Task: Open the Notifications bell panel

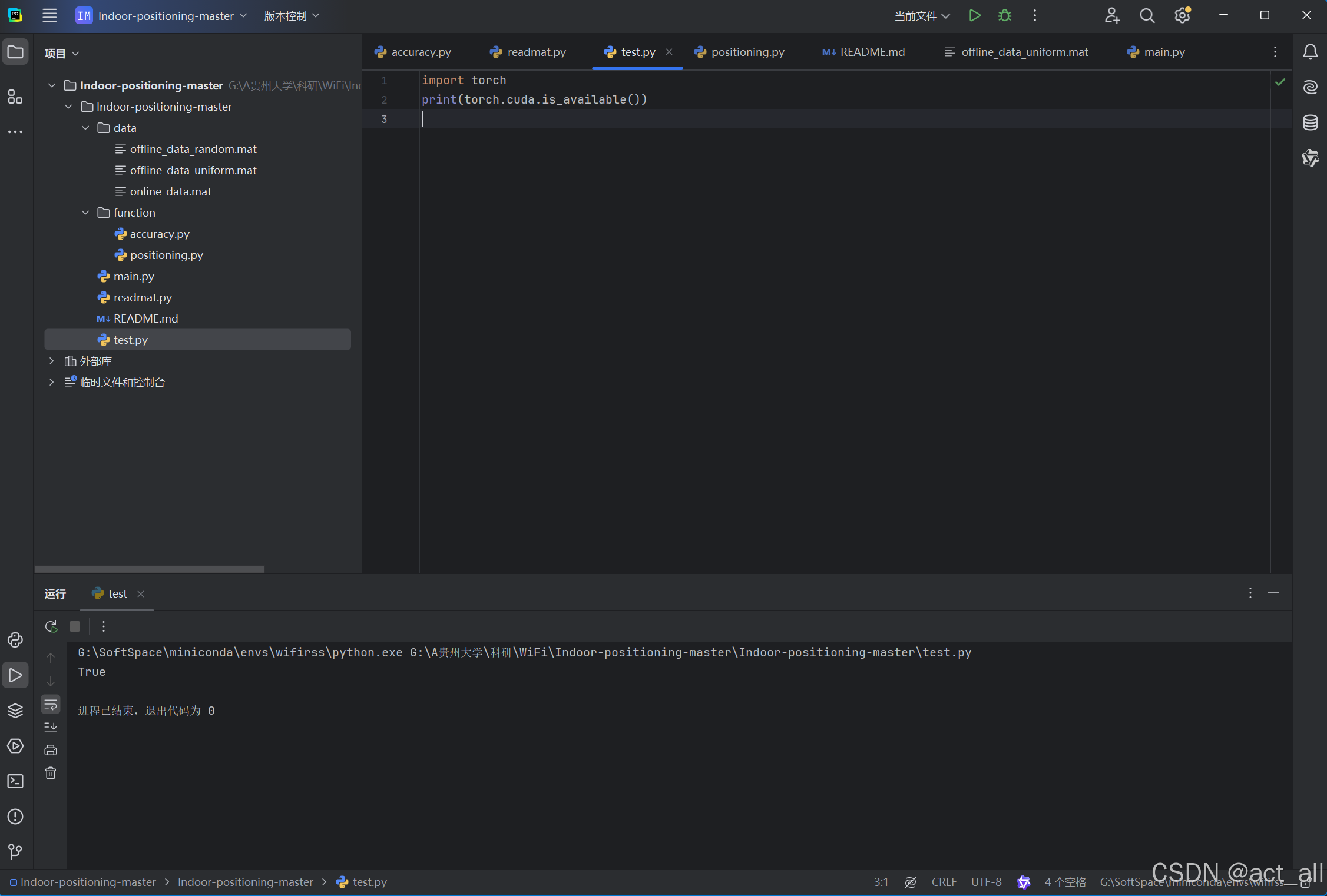Action: [1310, 52]
